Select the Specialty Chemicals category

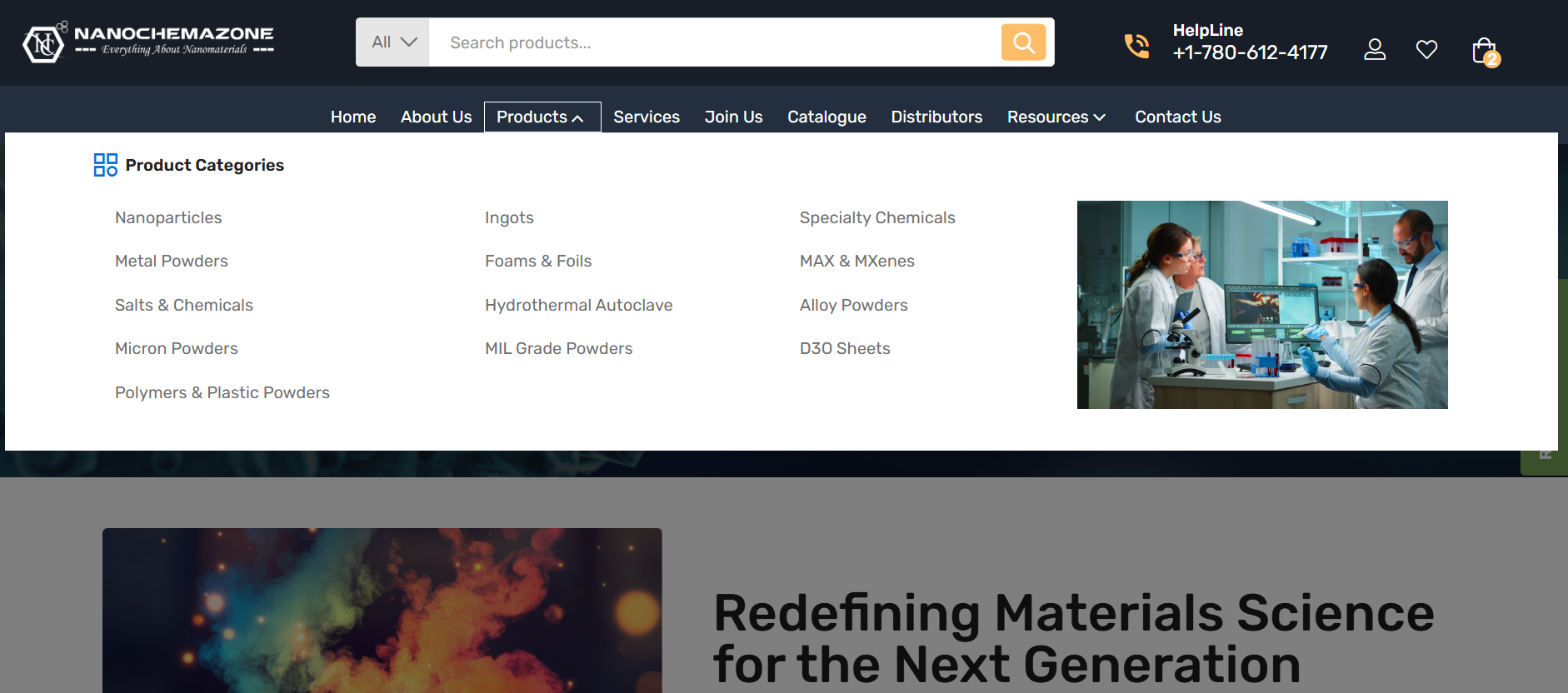tap(877, 217)
